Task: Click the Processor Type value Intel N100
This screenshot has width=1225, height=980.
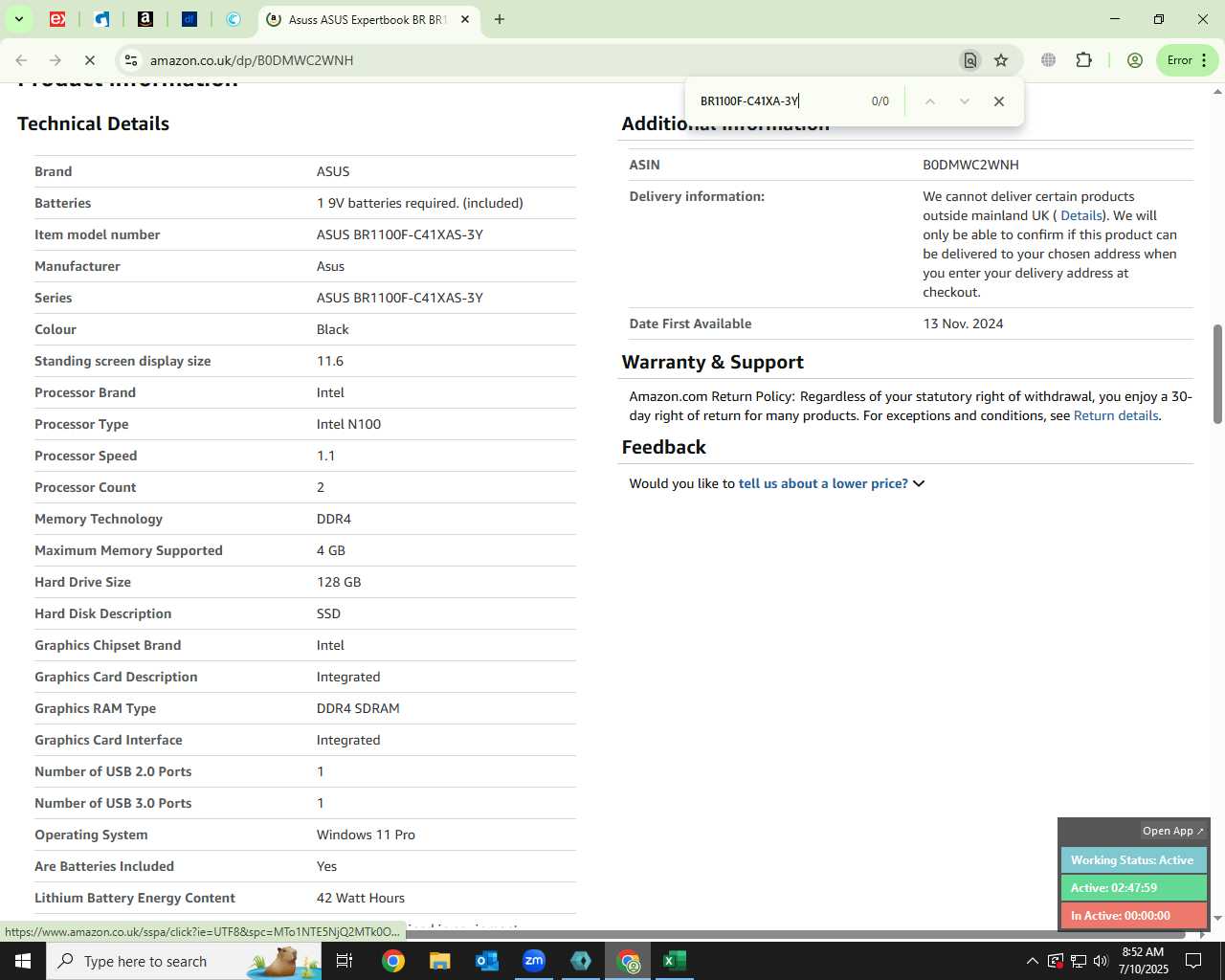Action: [x=348, y=424]
